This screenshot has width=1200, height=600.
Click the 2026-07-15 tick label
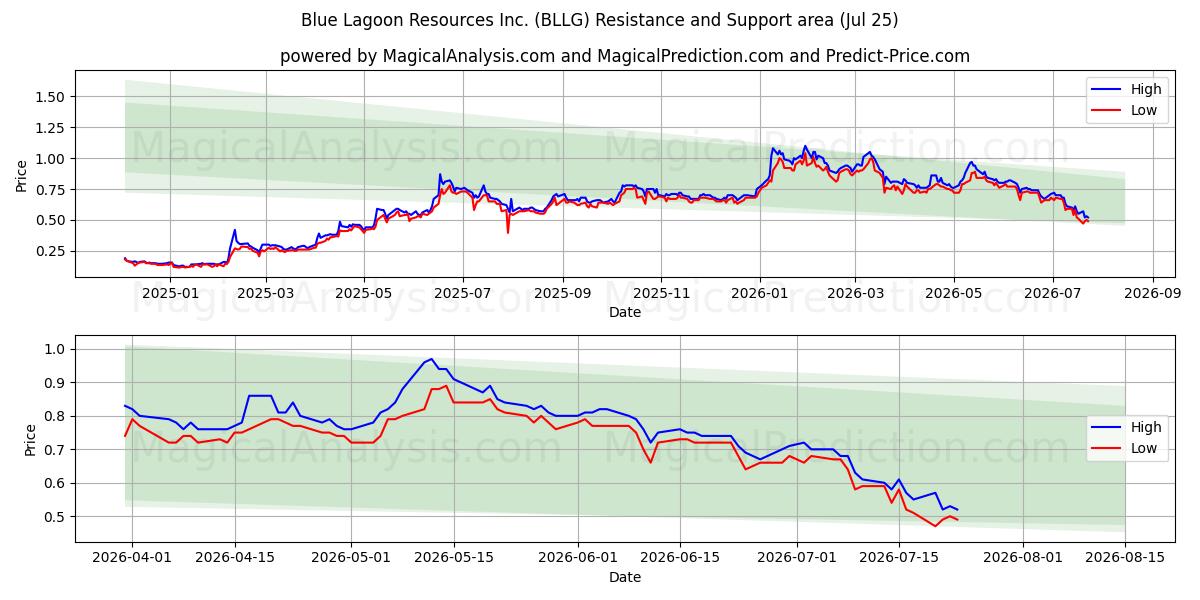(x=900, y=558)
